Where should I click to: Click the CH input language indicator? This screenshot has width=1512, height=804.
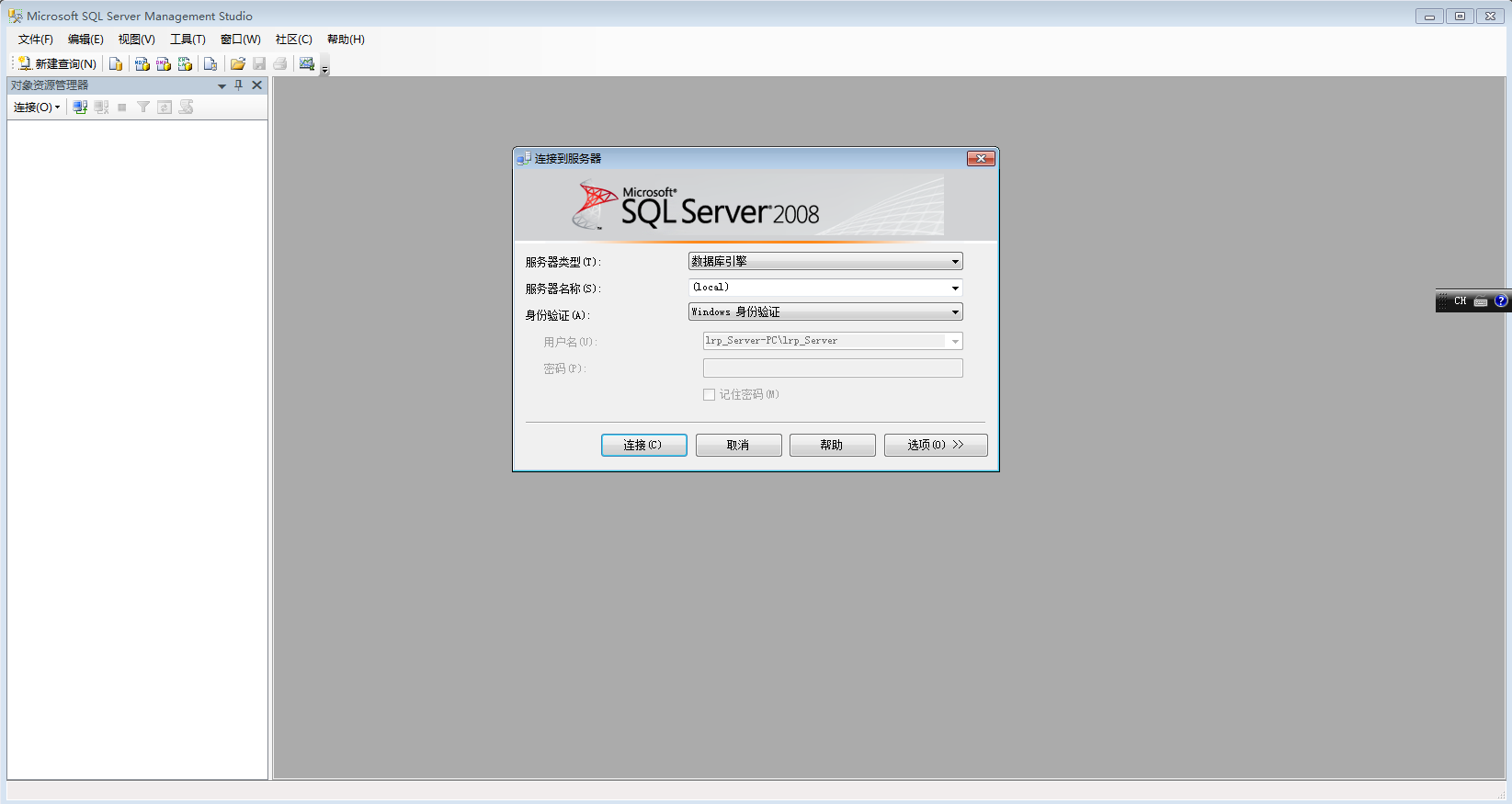(1461, 301)
